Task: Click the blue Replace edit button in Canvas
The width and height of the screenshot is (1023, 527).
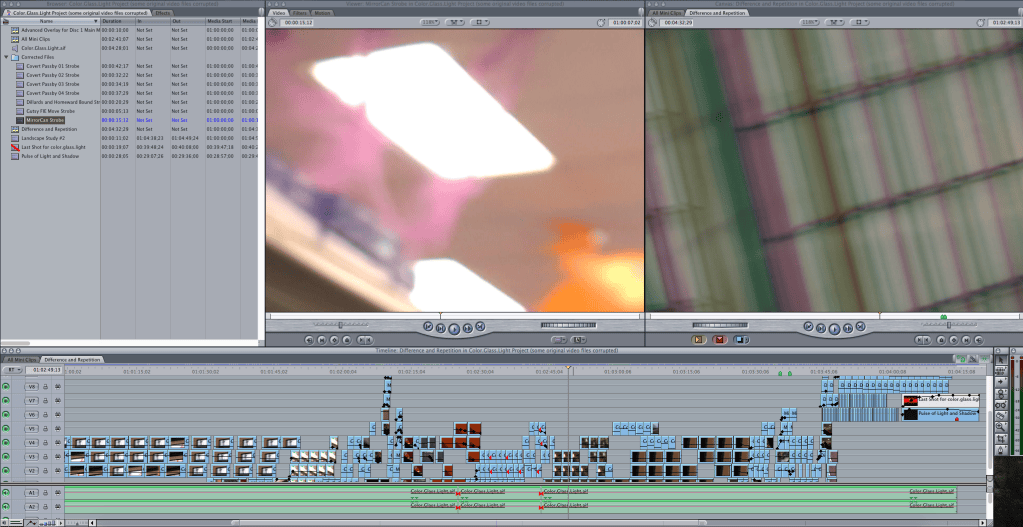Action: 741,339
